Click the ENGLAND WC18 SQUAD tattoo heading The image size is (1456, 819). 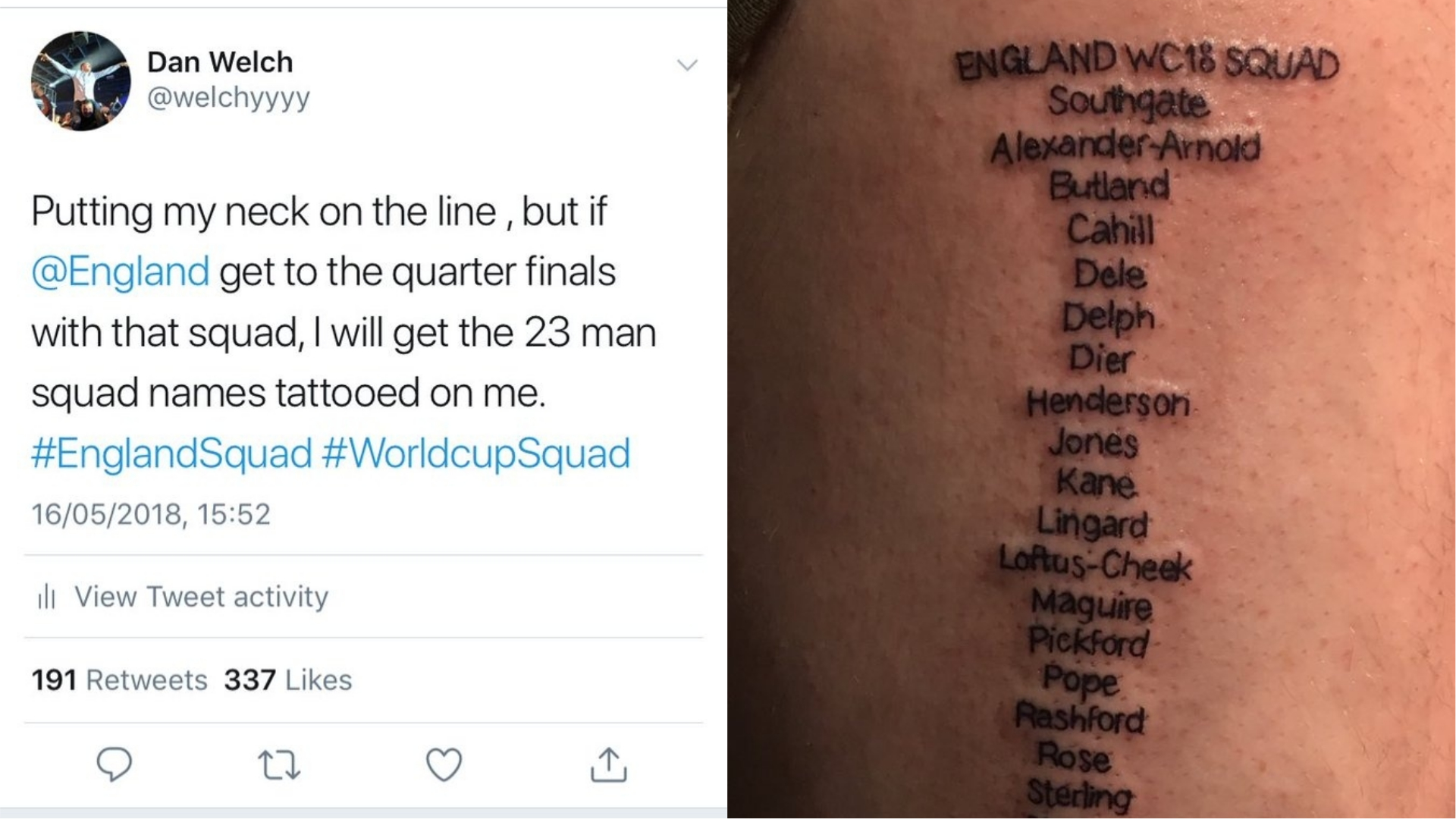click(x=1147, y=64)
